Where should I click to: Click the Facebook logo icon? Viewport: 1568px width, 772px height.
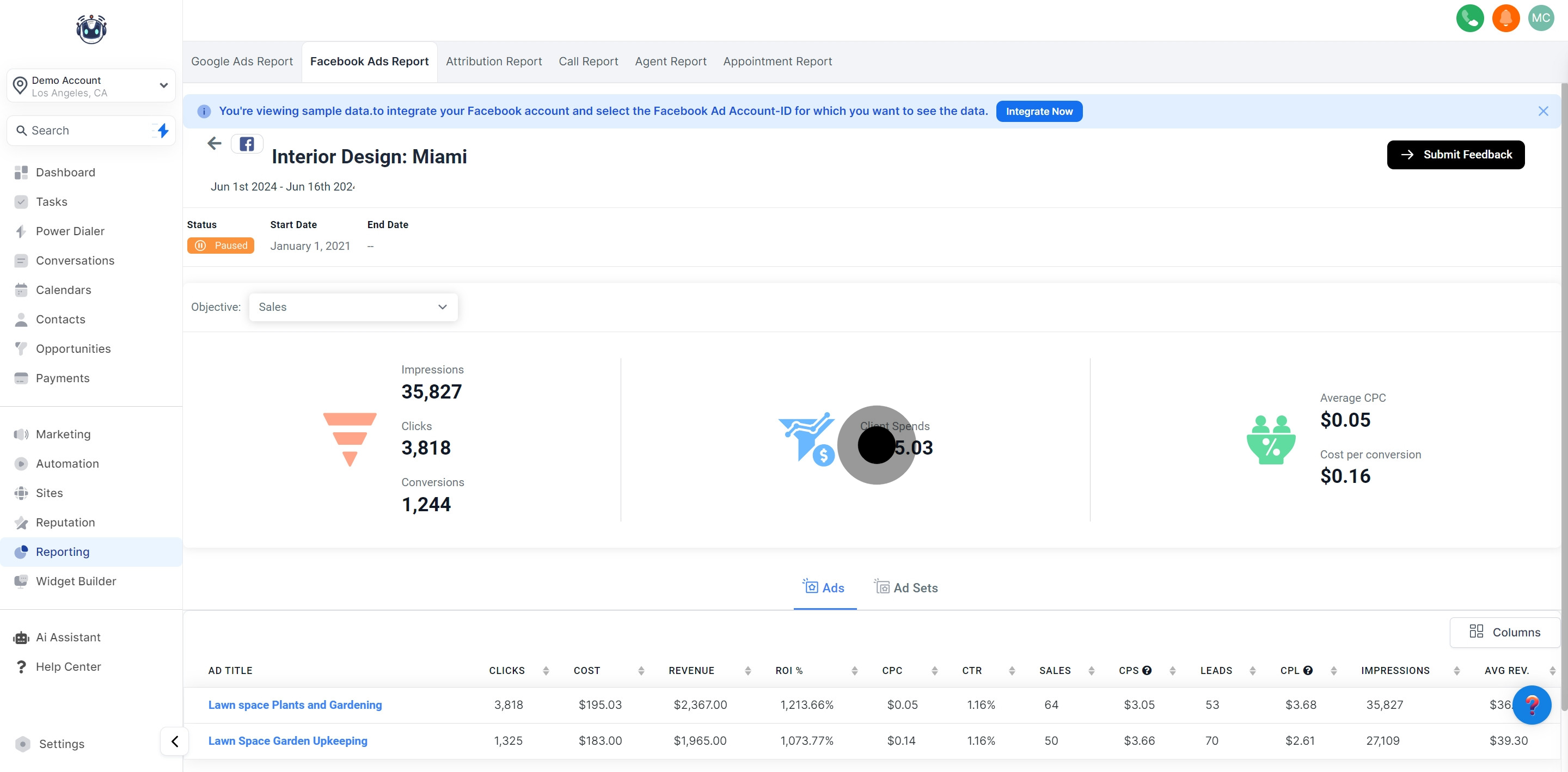coord(247,144)
